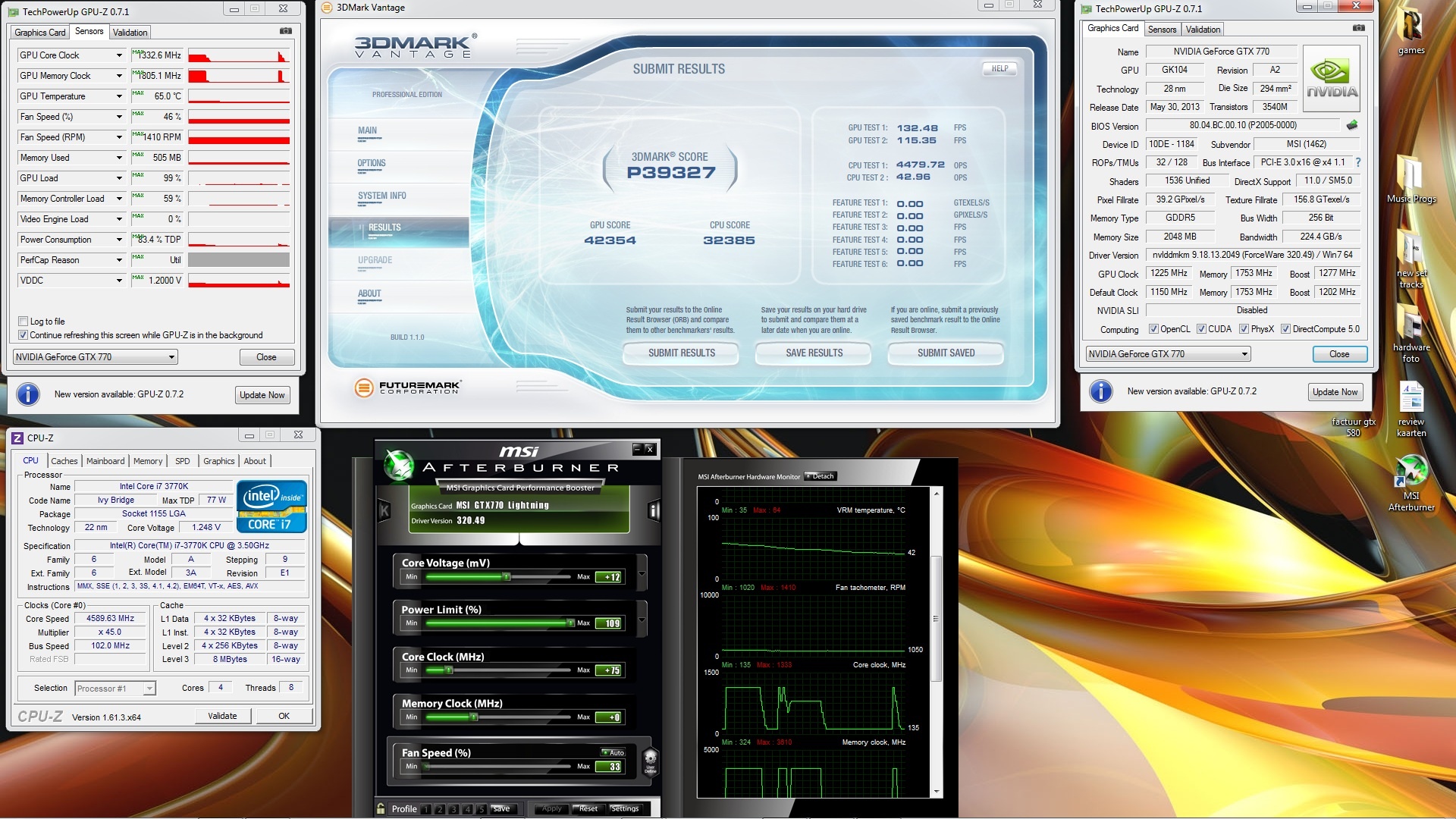
Task: Toggle the profile lock icon in Afterburner
Action: click(381, 808)
